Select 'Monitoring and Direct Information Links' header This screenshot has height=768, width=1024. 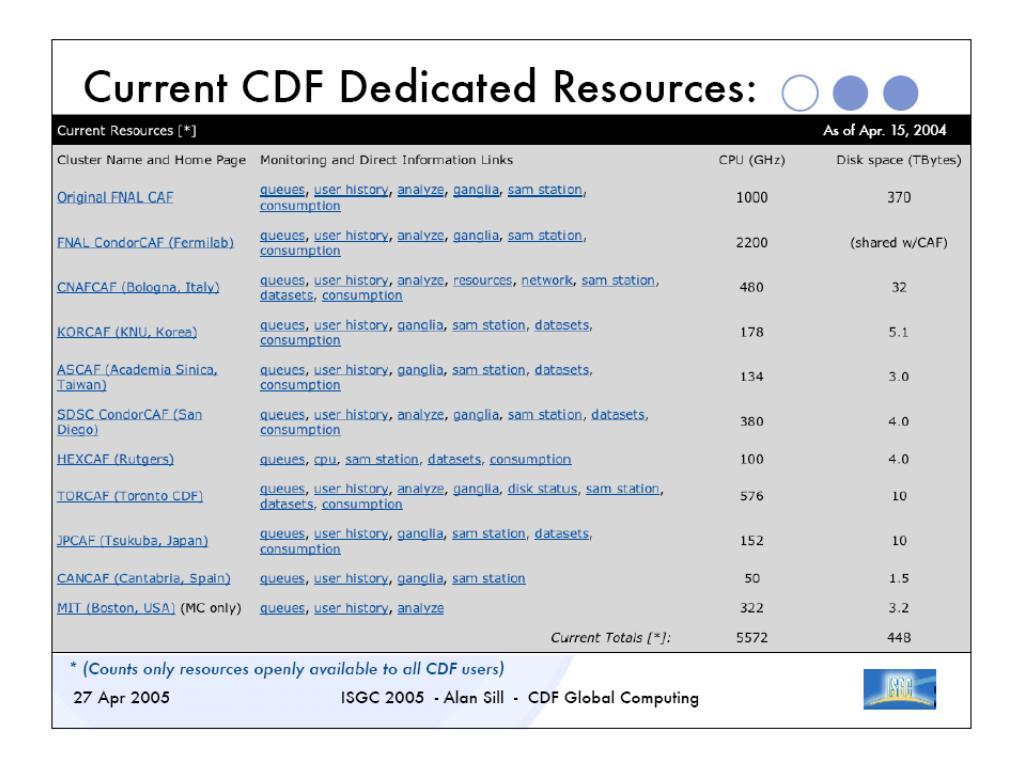point(387,160)
